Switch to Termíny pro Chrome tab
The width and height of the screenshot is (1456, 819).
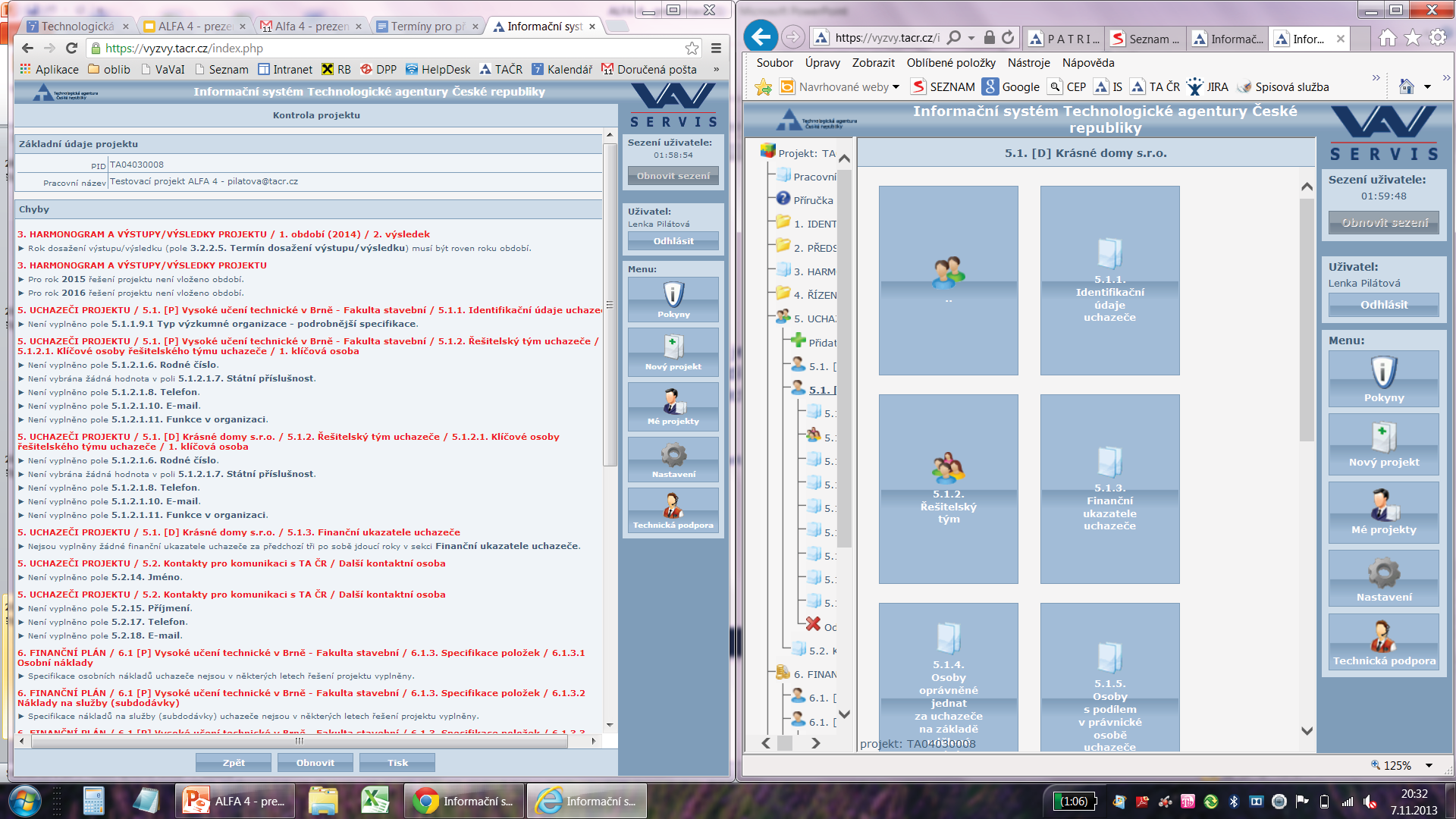[x=426, y=26]
